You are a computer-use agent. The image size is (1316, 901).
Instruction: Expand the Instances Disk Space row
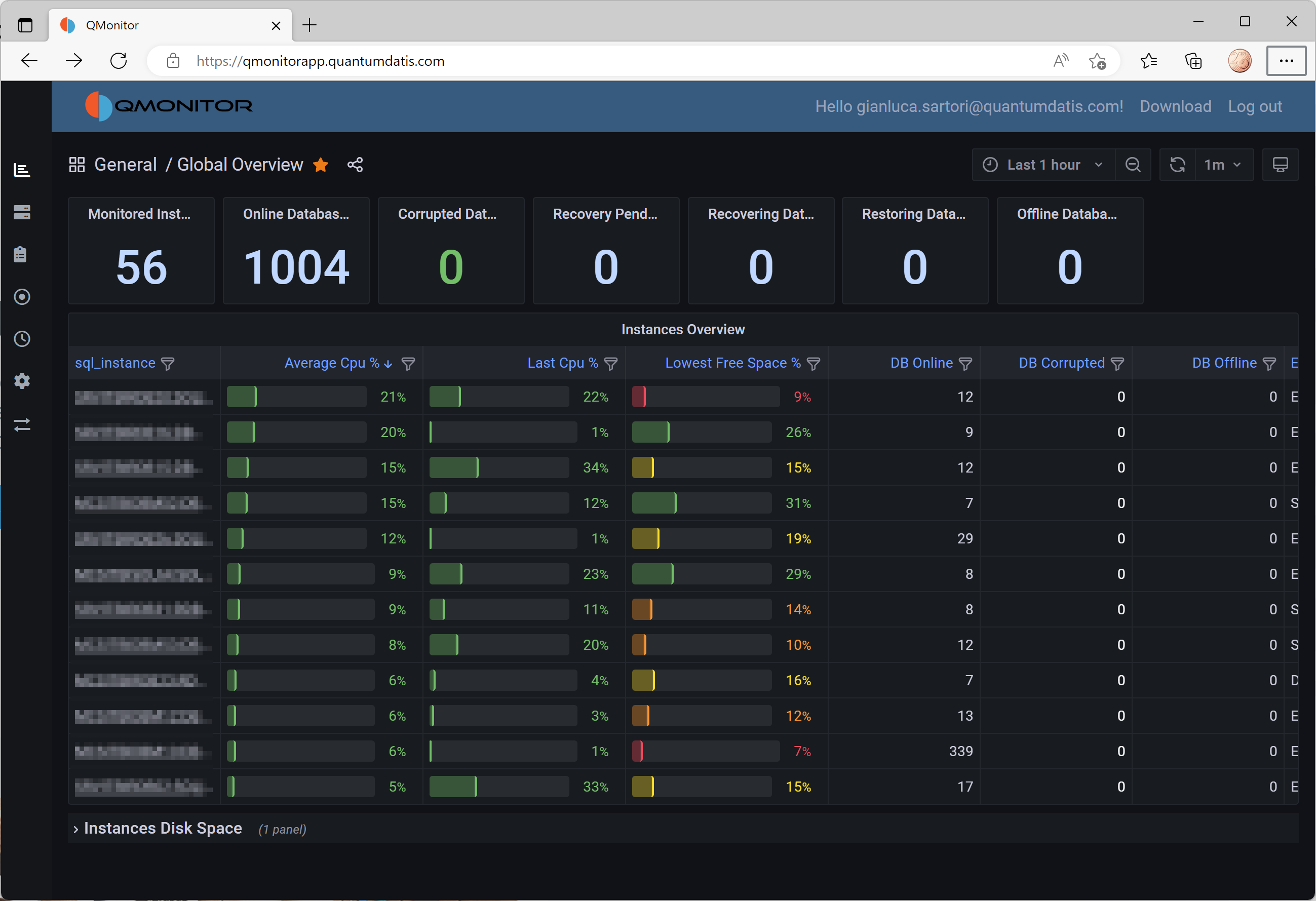point(163,829)
